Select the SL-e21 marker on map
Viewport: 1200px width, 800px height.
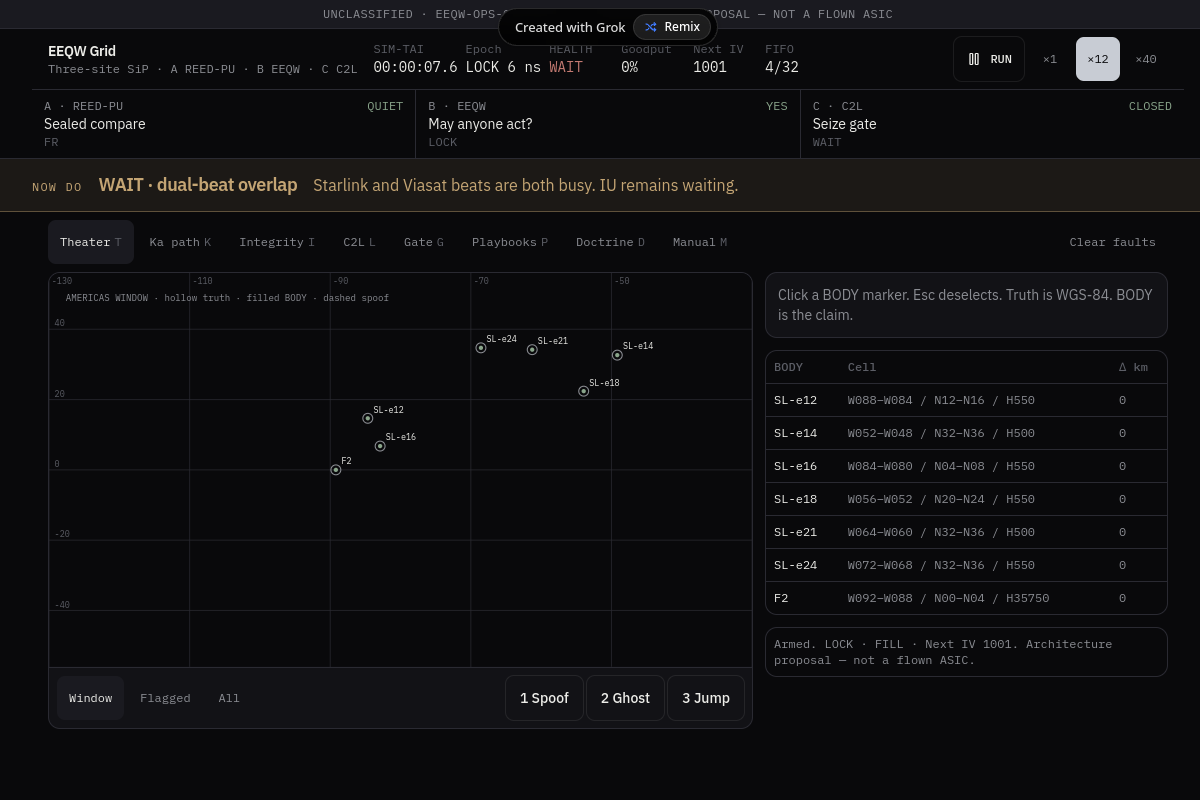coord(532,350)
